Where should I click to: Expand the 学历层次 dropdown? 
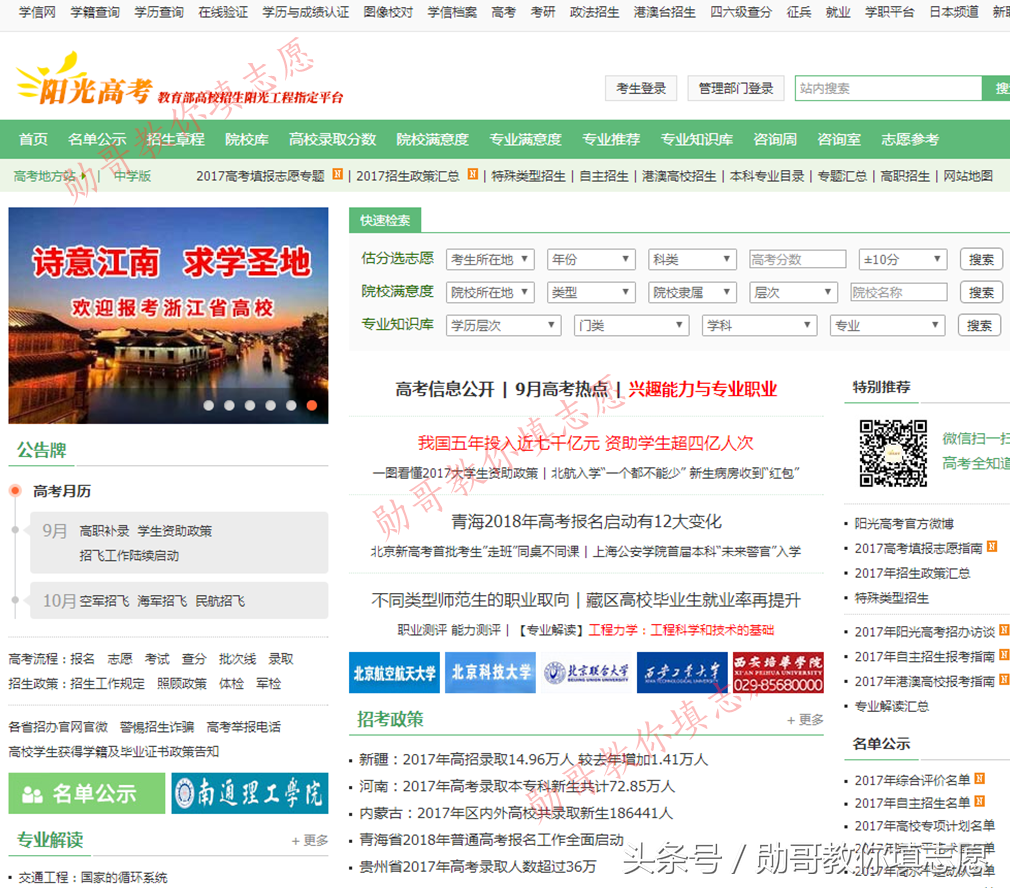click(502, 325)
